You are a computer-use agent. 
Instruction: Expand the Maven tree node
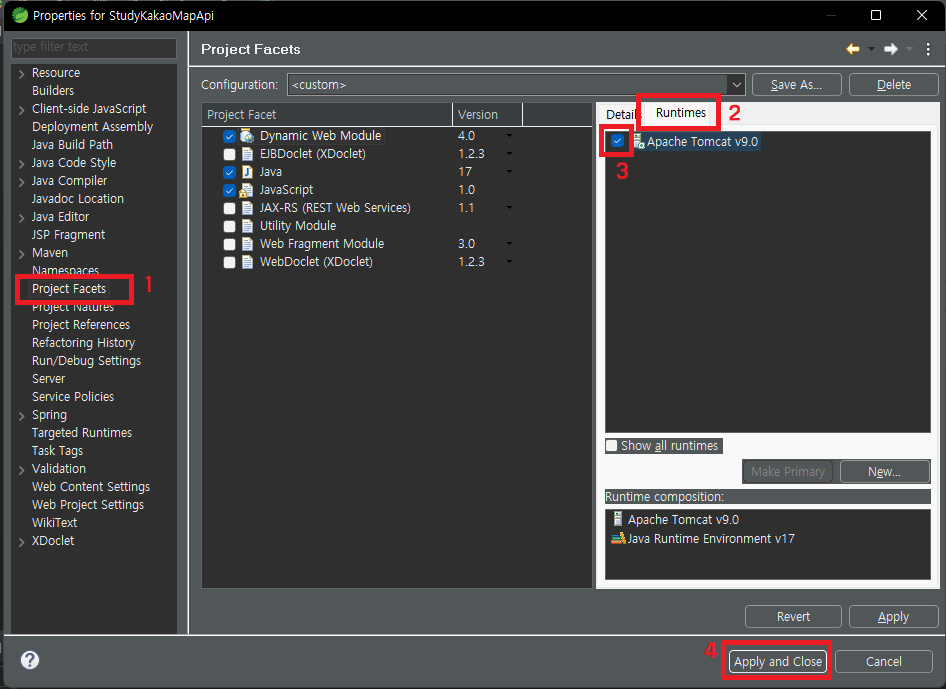[x=22, y=253]
